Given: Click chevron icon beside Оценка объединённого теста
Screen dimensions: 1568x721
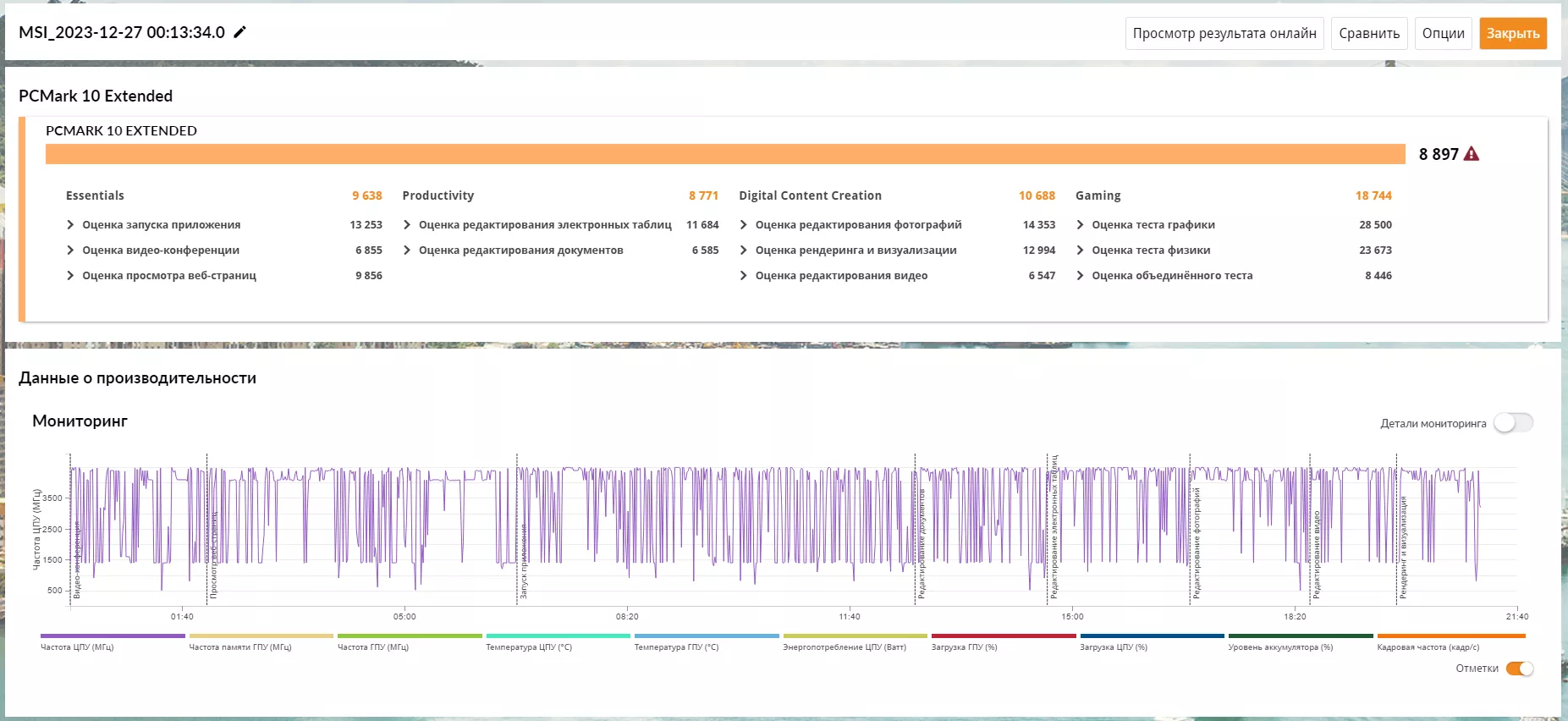Looking at the screenshot, I should coord(1081,276).
